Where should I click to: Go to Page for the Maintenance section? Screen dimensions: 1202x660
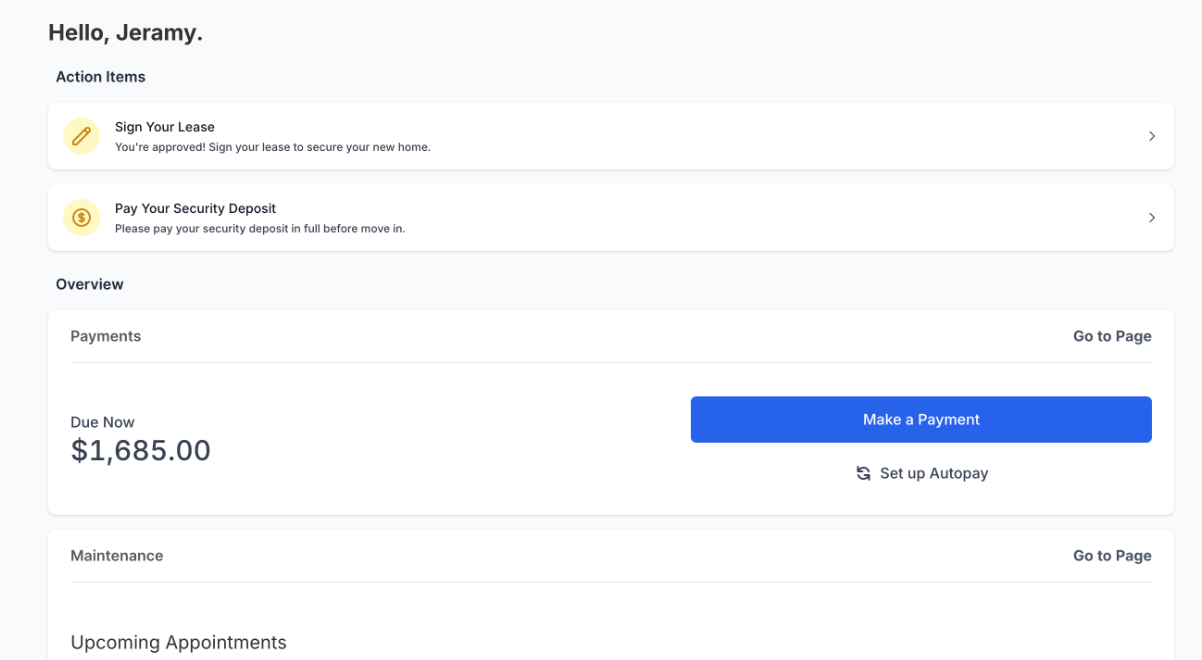coord(1111,556)
